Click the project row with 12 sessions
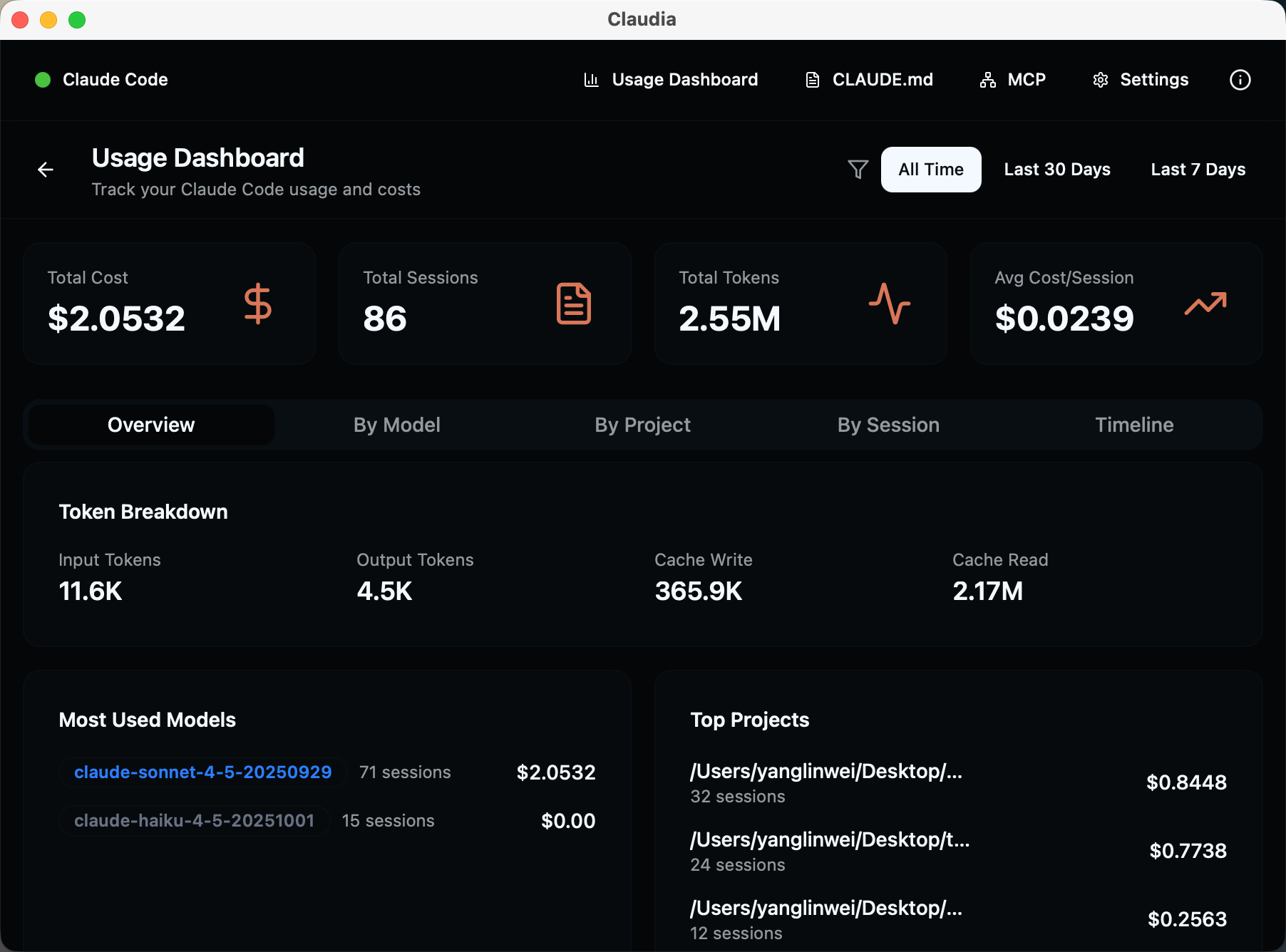The image size is (1286, 952). (958, 919)
